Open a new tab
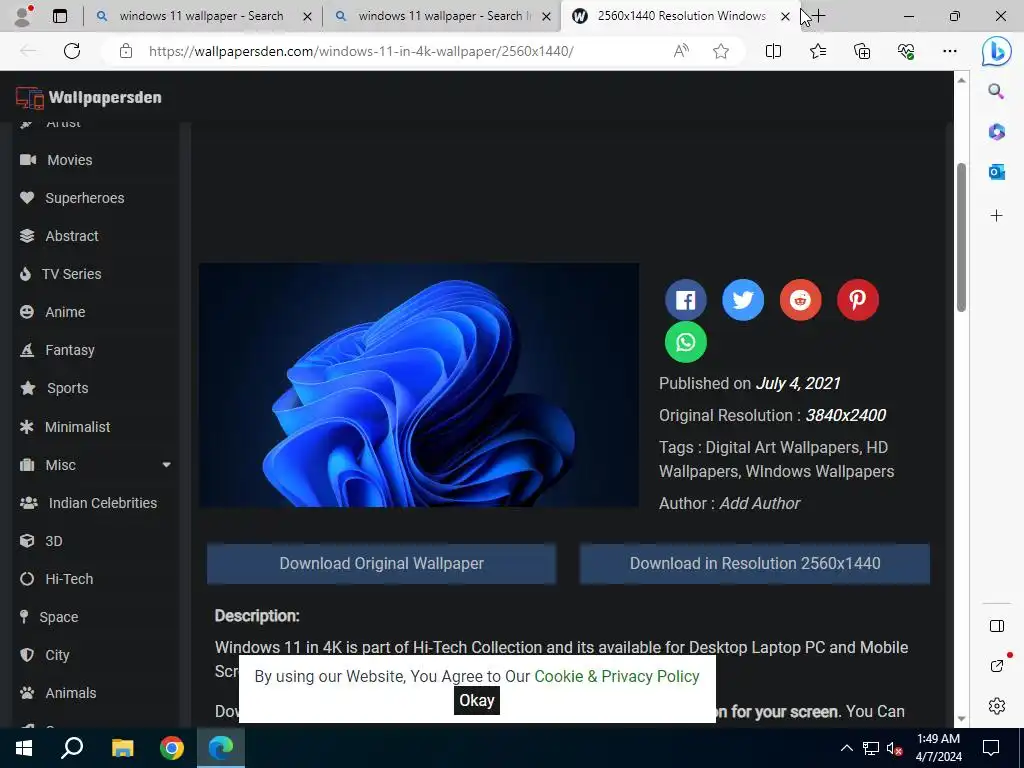The width and height of the screenshot is (1024, 768). [818, 16]
